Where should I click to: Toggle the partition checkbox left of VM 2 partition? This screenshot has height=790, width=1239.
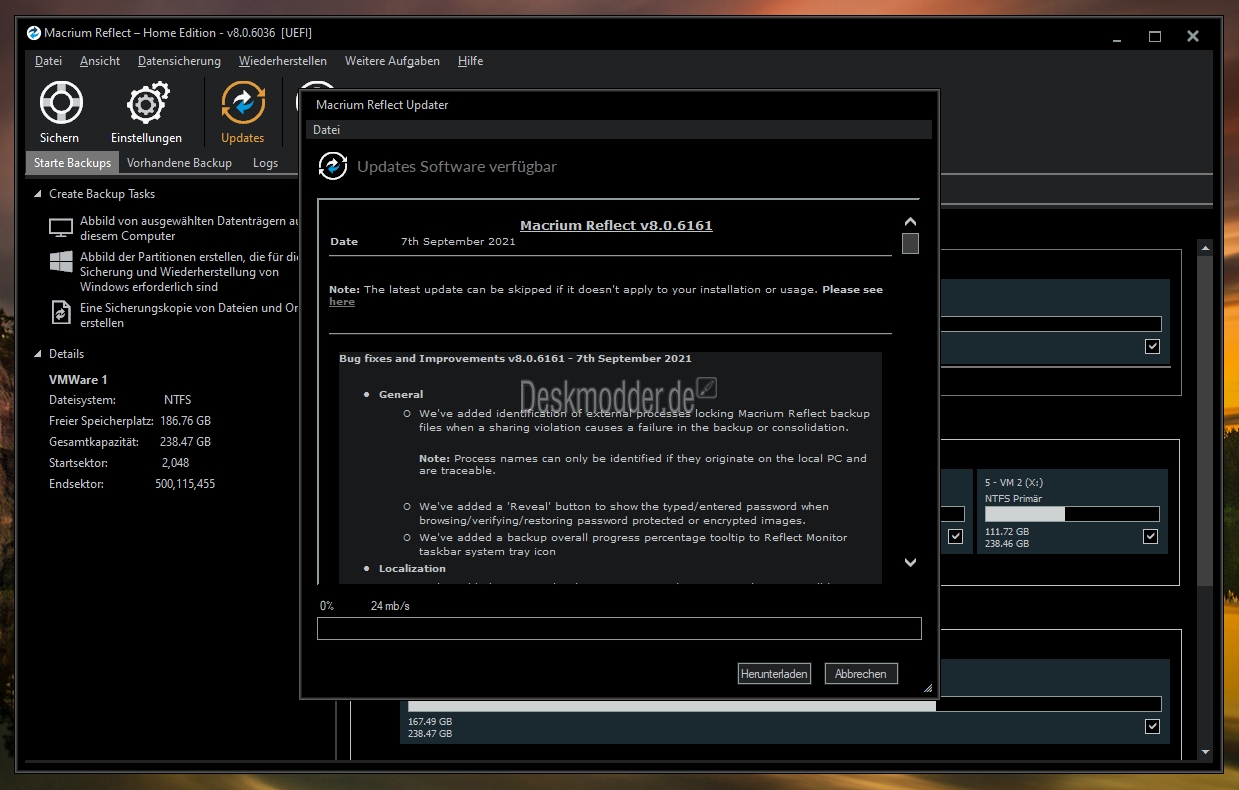point(956,537)
